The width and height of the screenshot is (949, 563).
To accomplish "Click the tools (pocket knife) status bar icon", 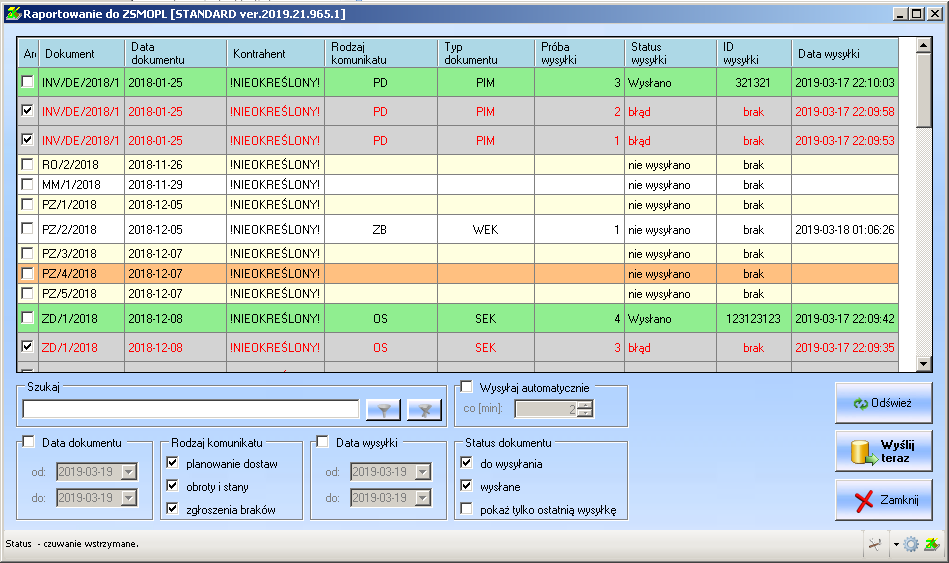I will (x=875, y=544).
